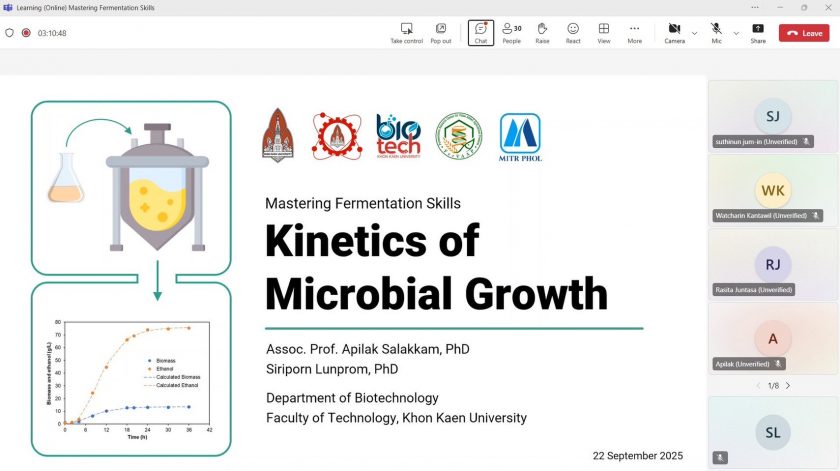
Task: Show the People participant list
Action: tap(511, 33)
